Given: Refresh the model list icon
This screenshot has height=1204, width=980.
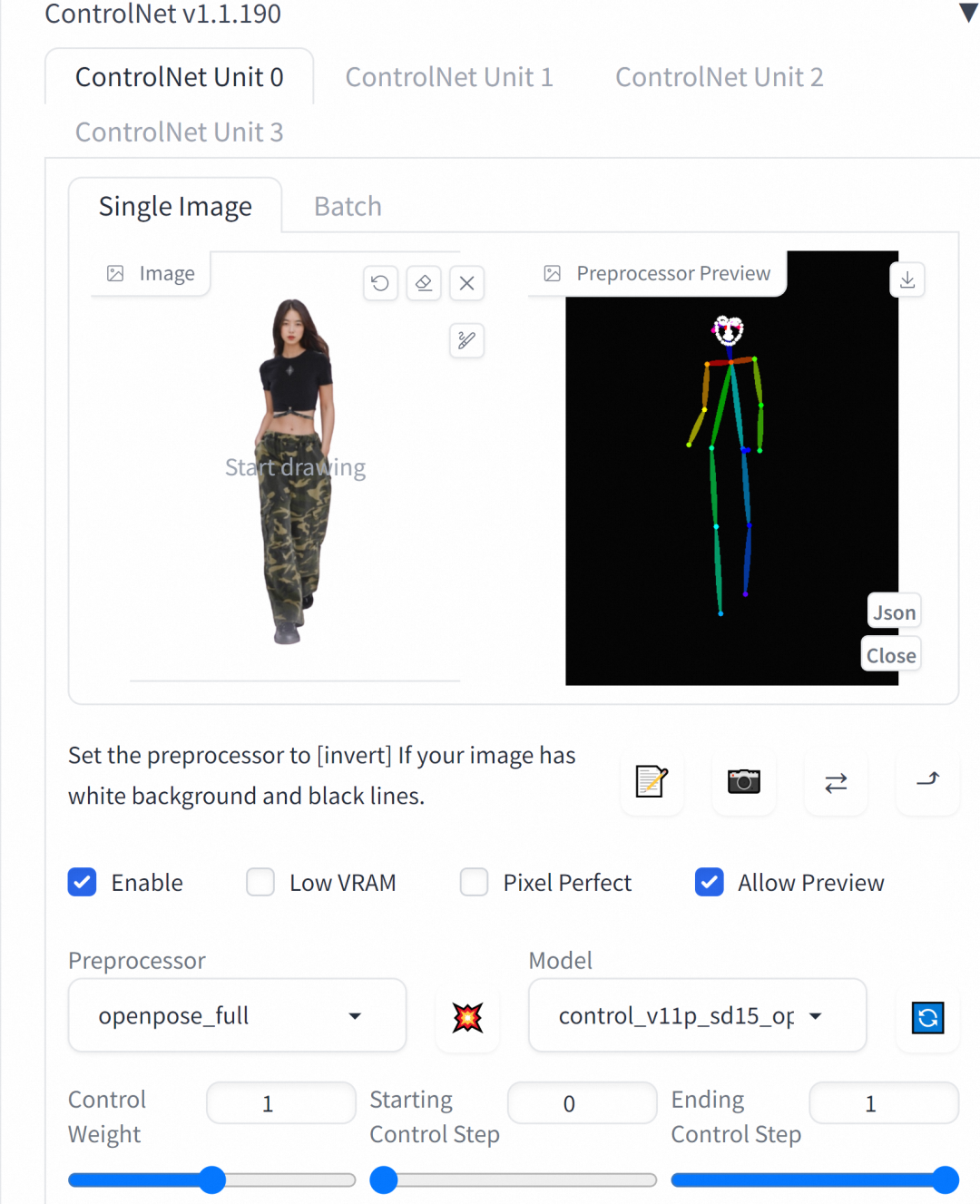Looking at the screenshot, I should 927,1017.
